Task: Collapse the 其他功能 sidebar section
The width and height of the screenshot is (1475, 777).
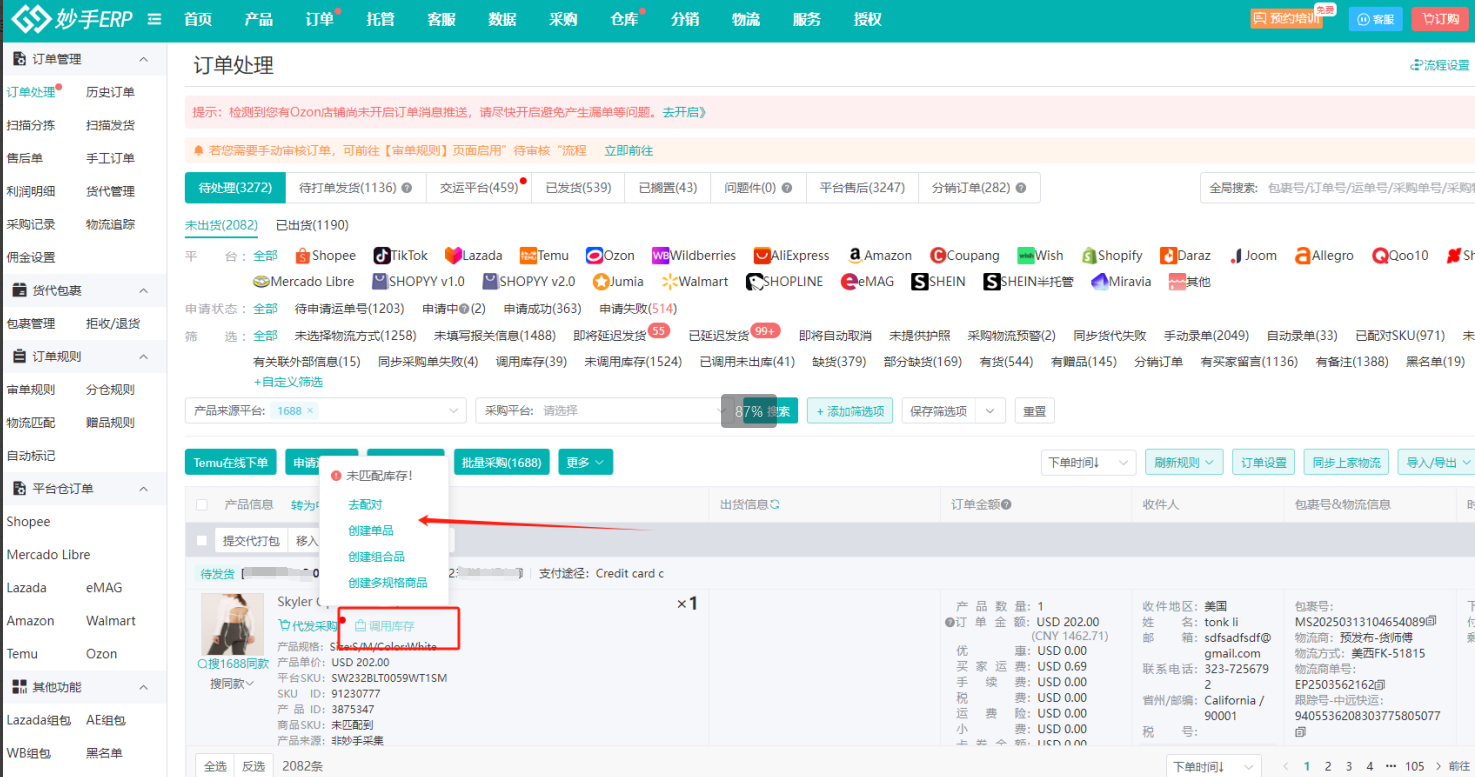Action: pos(143,687)
